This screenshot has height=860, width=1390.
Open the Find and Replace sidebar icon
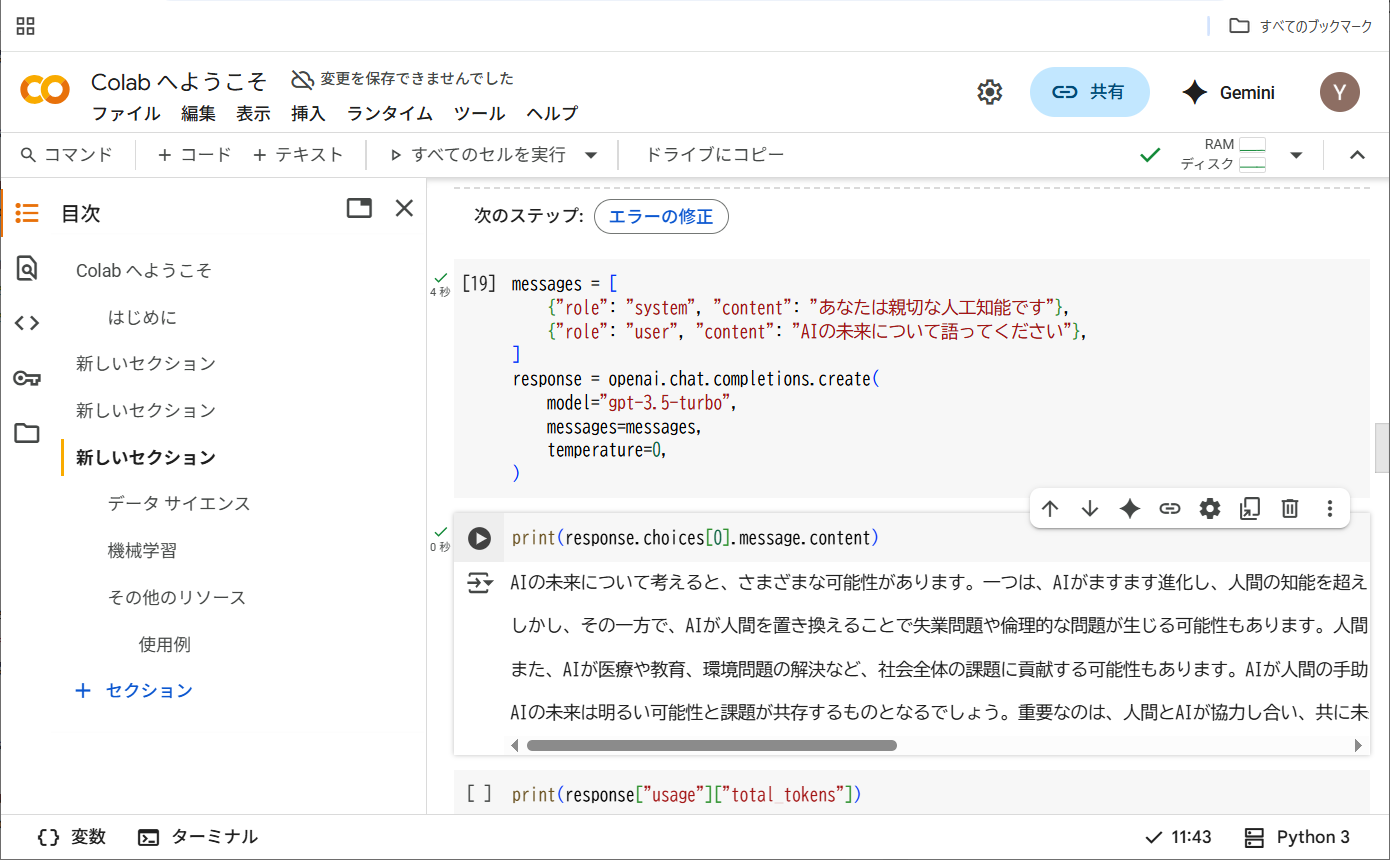(x=27, y=268)
